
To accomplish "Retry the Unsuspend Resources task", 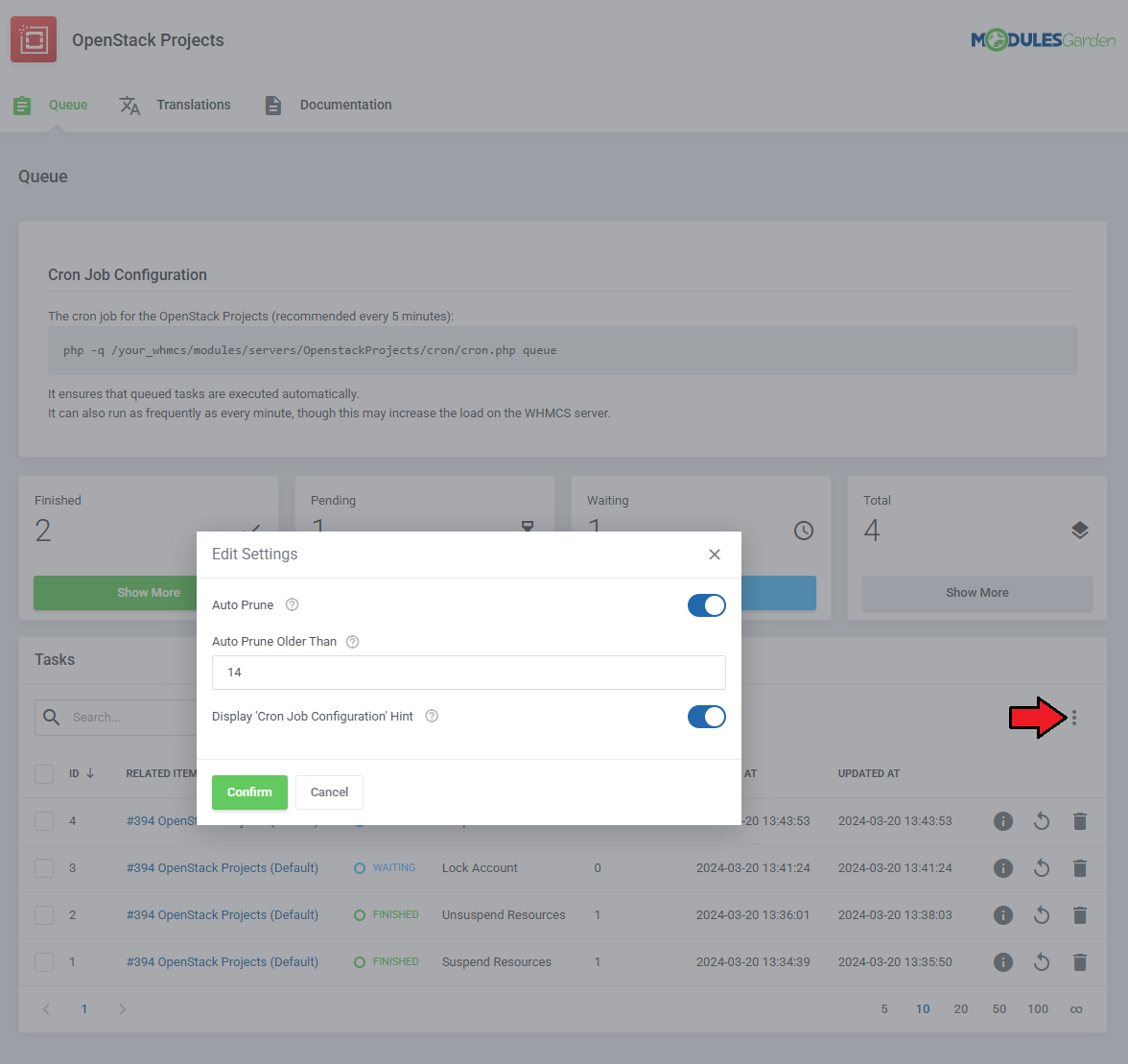I will (x=1042, y=915).
